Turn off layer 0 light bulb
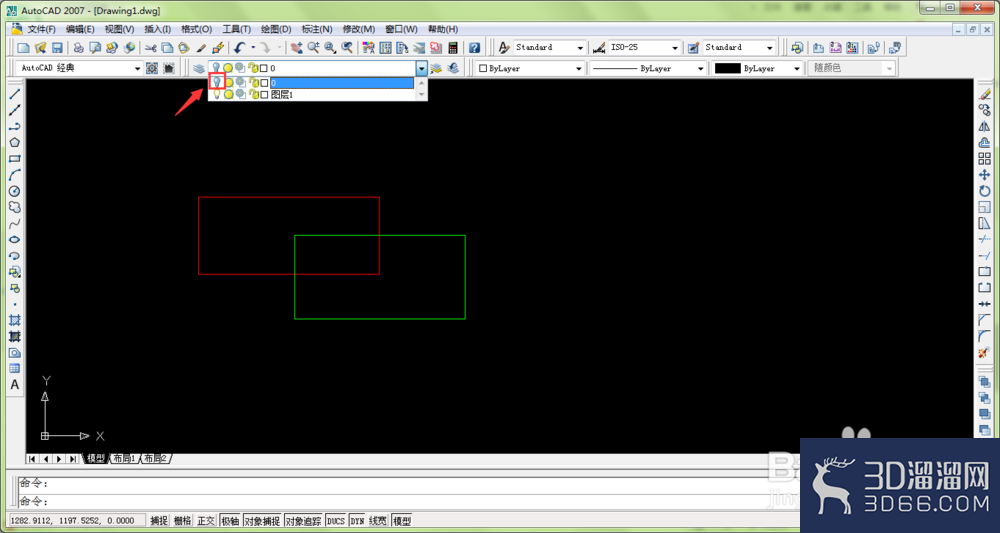Image resolution: width=1000 pixels, height=533 pixels. click(217, 82)
